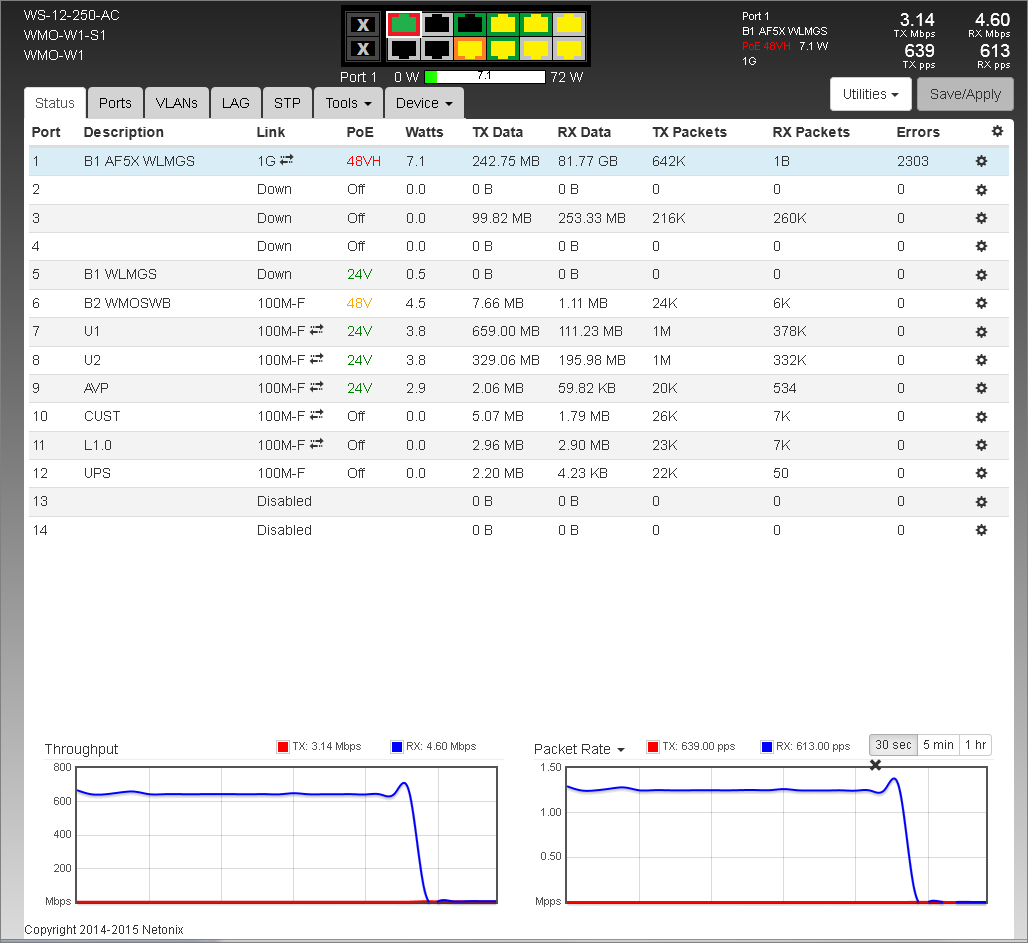Open the STP tab
The height and width of the screenshot is (943, 1028).
click(287, 103)
